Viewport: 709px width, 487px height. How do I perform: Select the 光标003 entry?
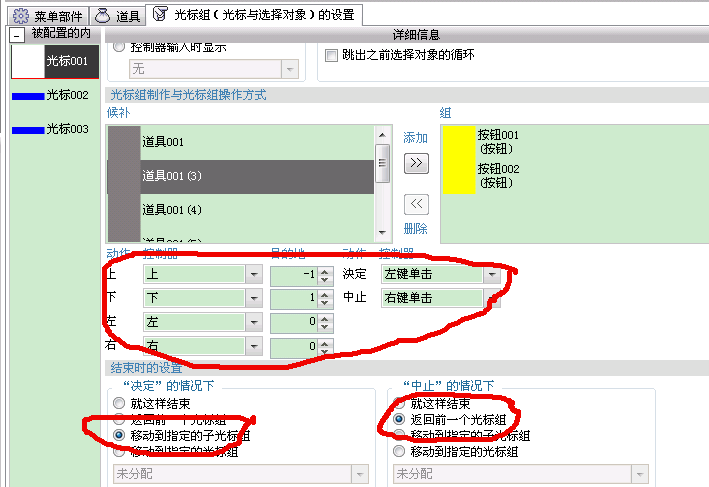pyautogui.click(x=55, y=129)
